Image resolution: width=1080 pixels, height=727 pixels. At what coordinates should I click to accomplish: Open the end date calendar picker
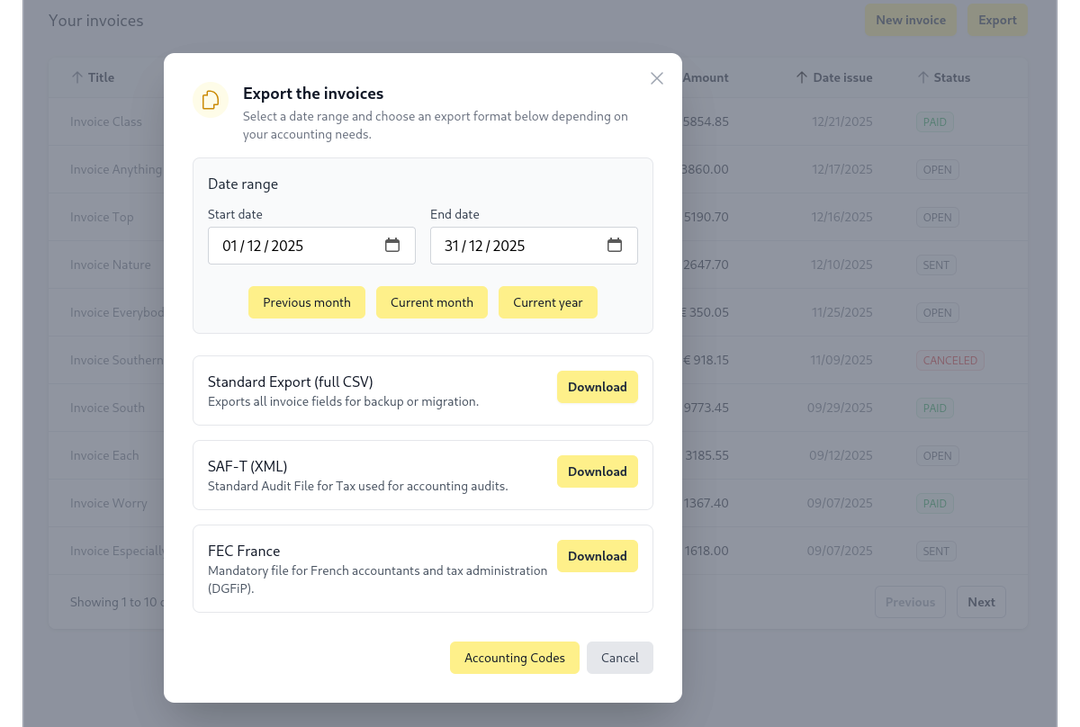click(x=617, y=245)
